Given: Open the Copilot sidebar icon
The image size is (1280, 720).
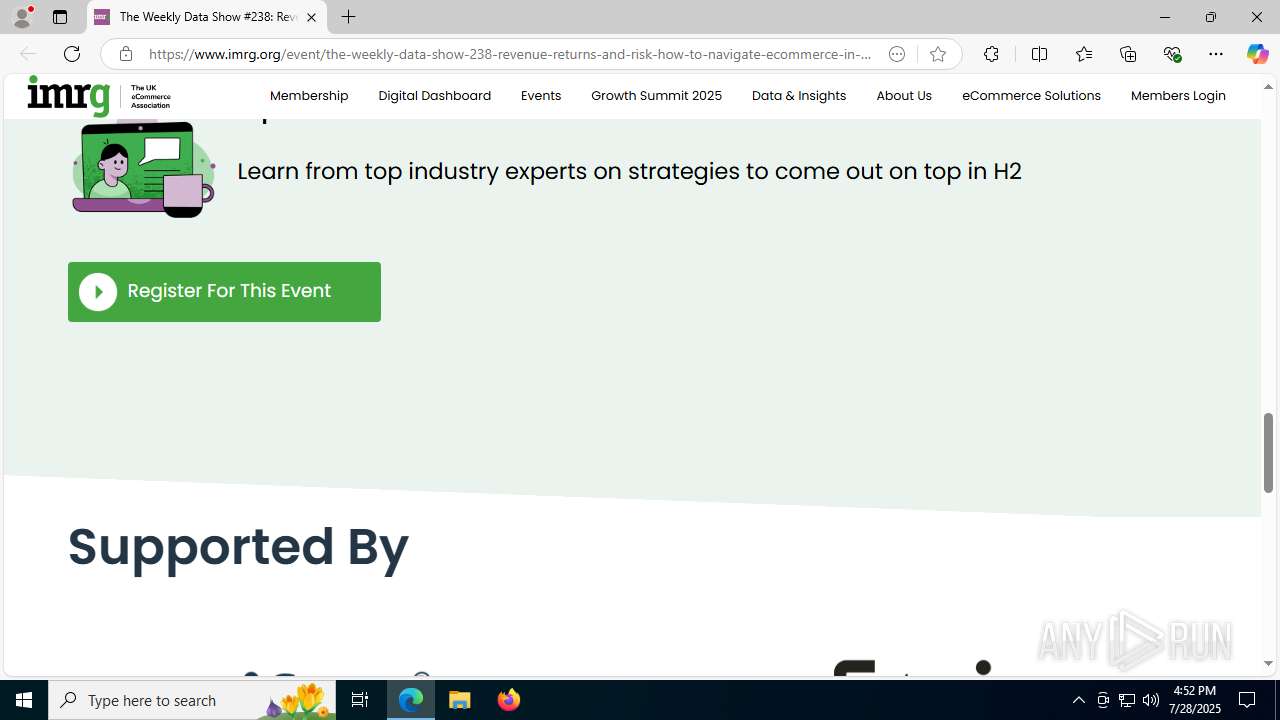Looking at the screenshot, I should [1257, 54].
